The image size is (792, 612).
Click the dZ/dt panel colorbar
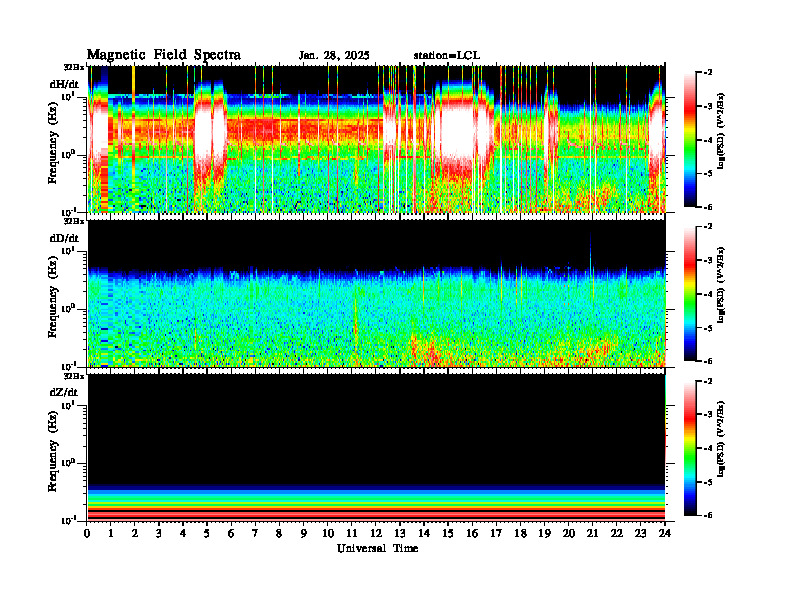tap(690, 448)
